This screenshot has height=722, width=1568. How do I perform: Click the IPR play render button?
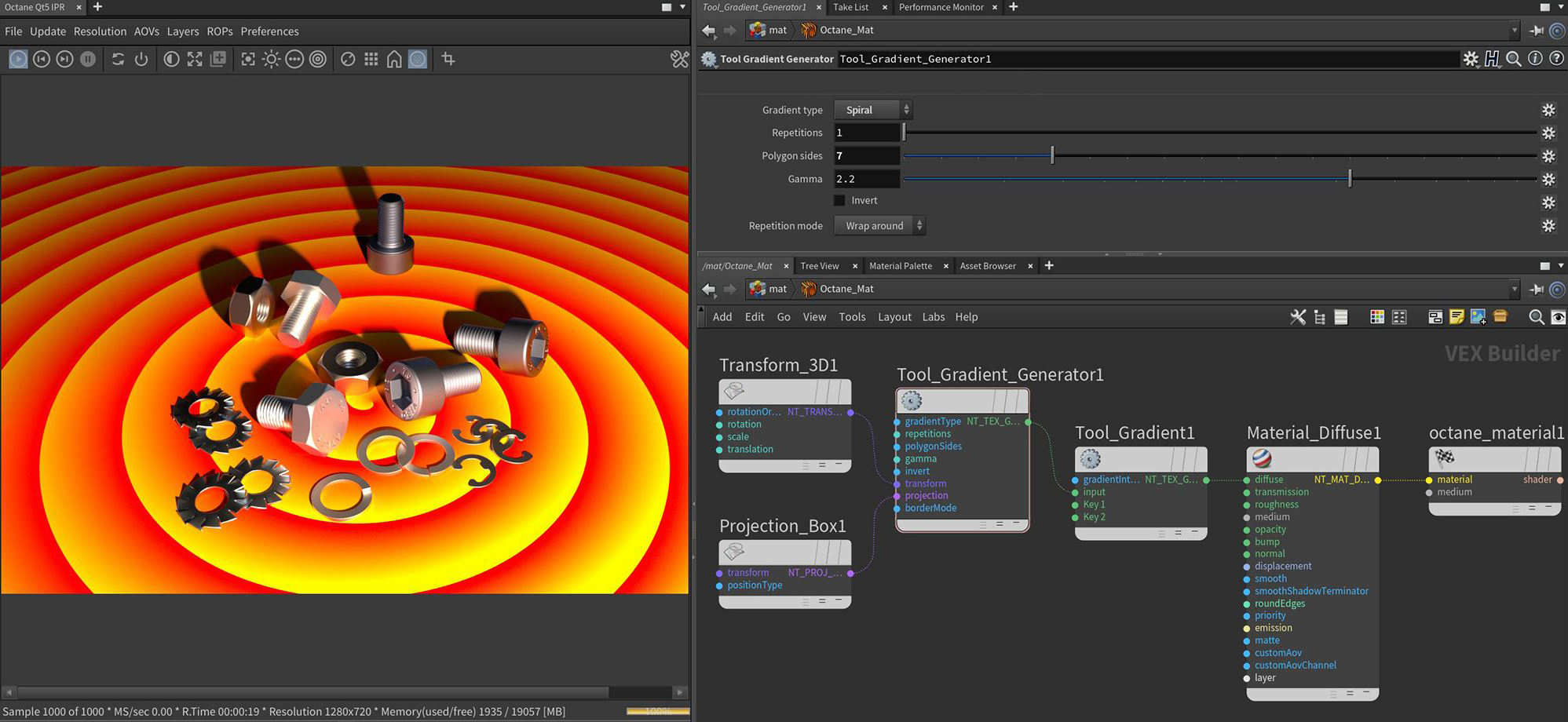pyautogui.click(x=18, y=59)
